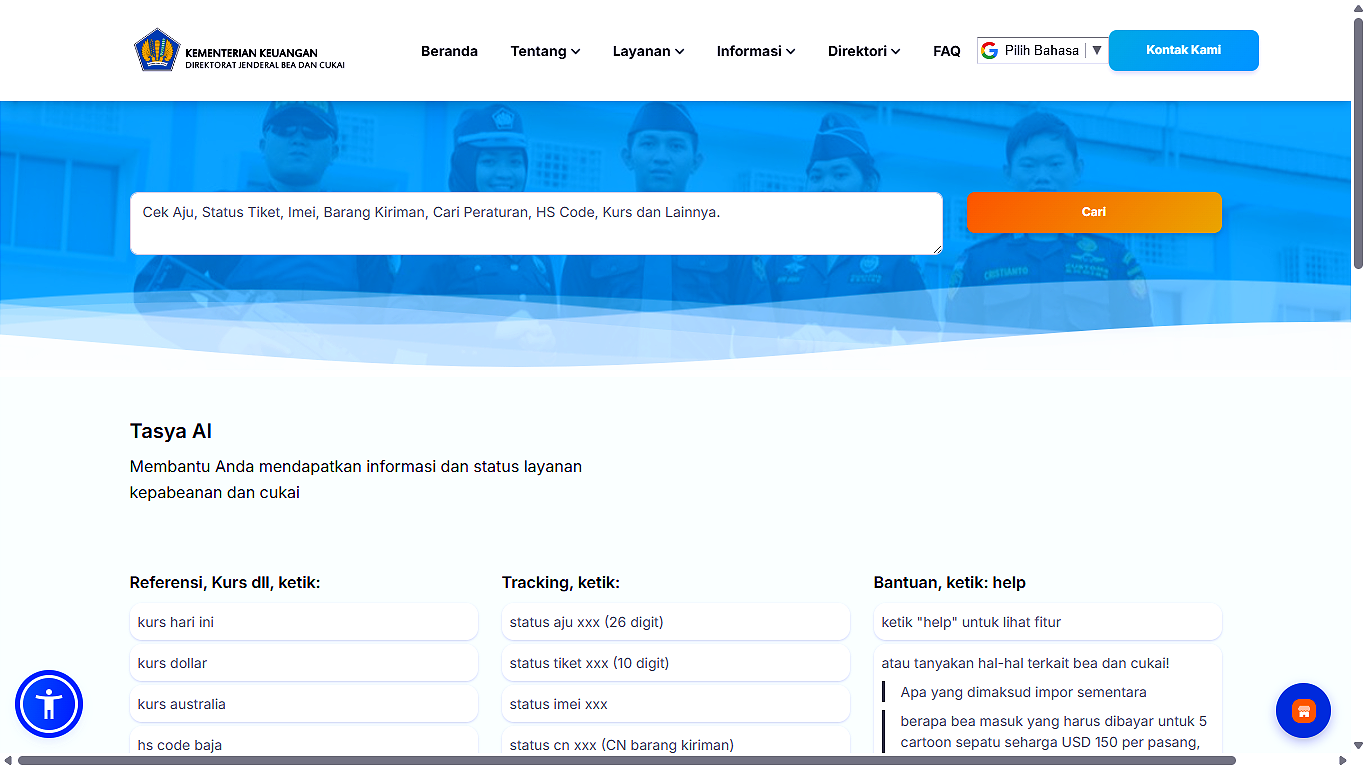Expand the Layanan dropdown menu
This screenshot has width=1365, height=768.
point(648,51)
